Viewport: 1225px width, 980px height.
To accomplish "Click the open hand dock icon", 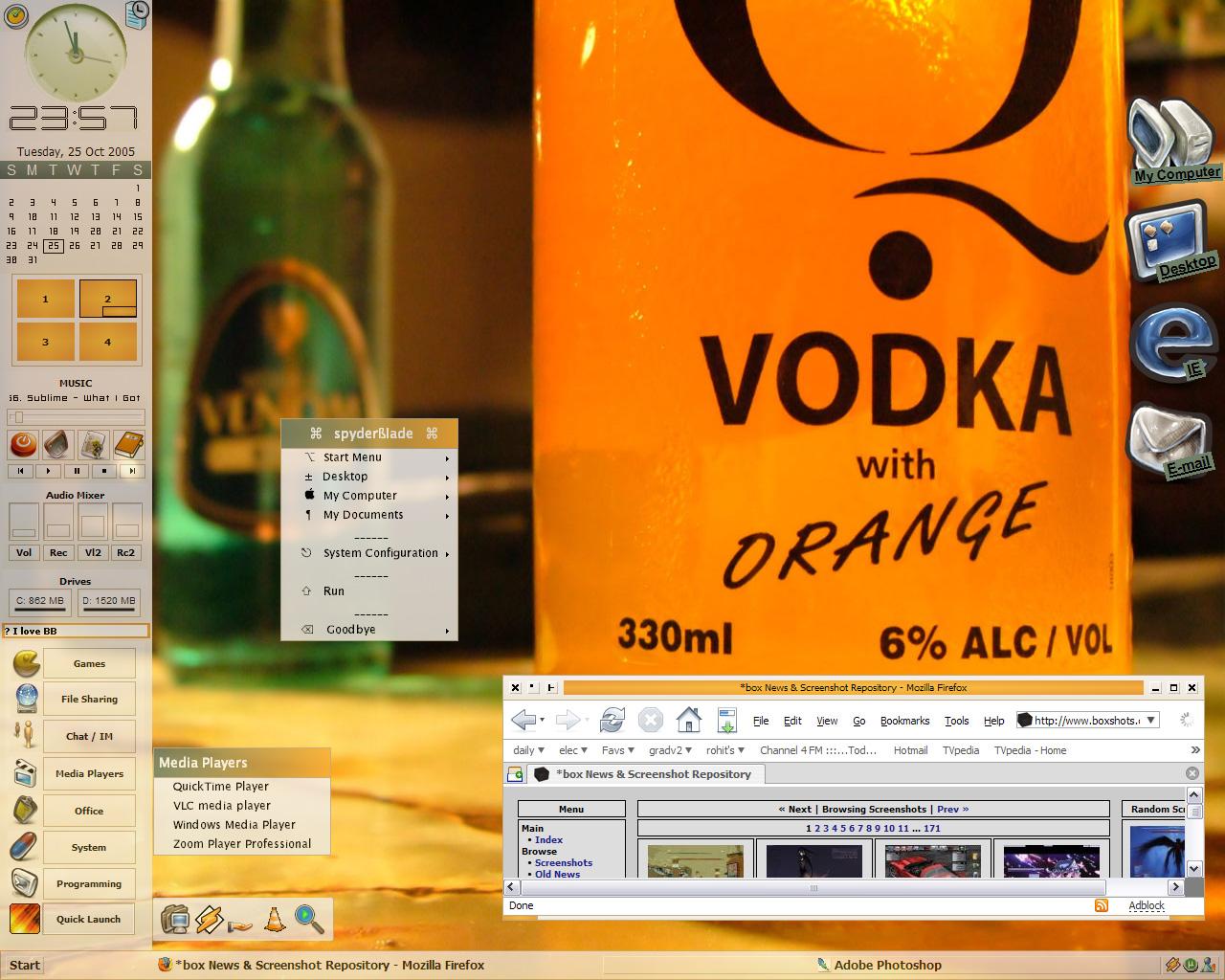I will [240, 924].
